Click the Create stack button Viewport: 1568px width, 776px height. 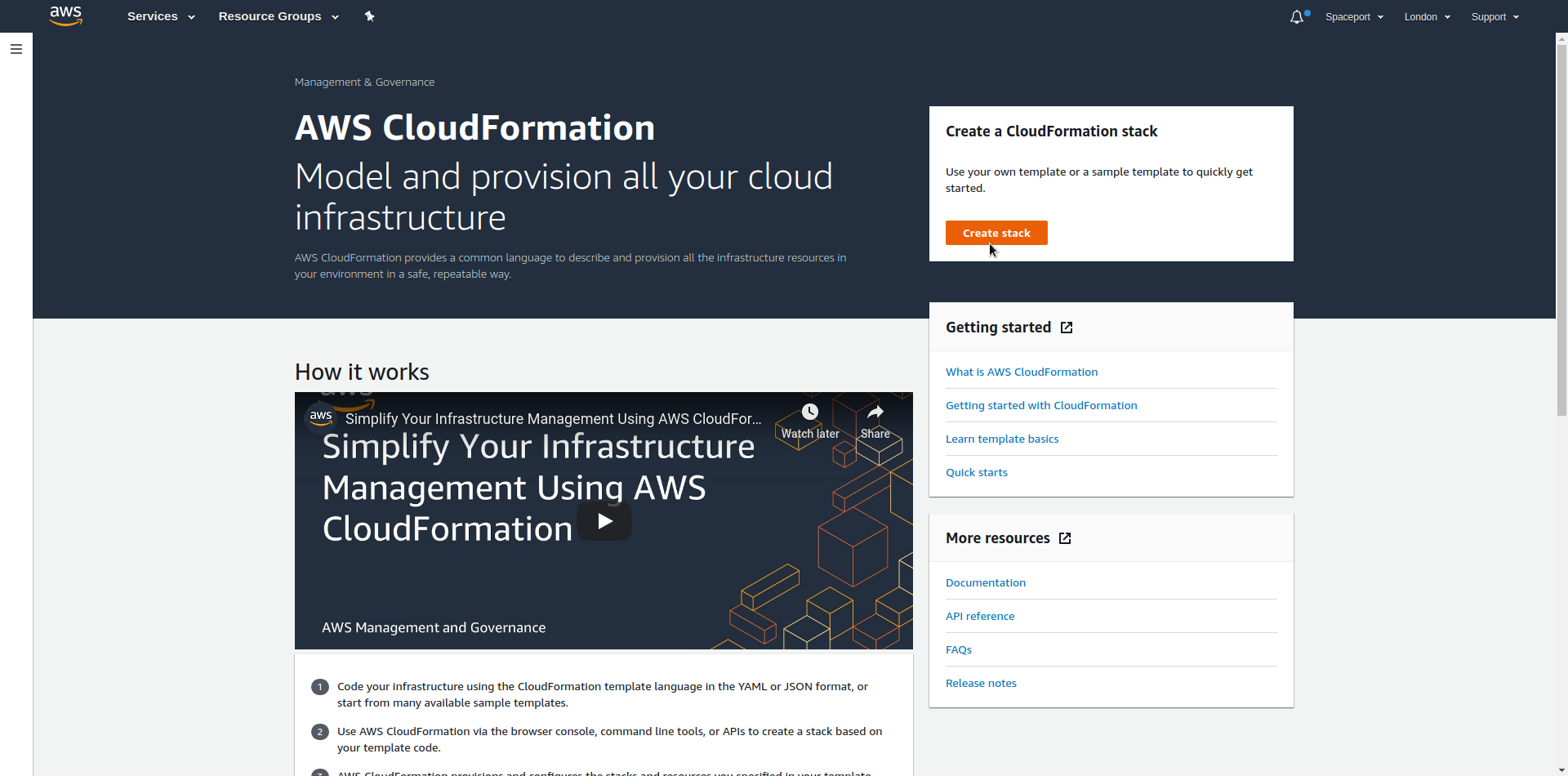point(996,233)
